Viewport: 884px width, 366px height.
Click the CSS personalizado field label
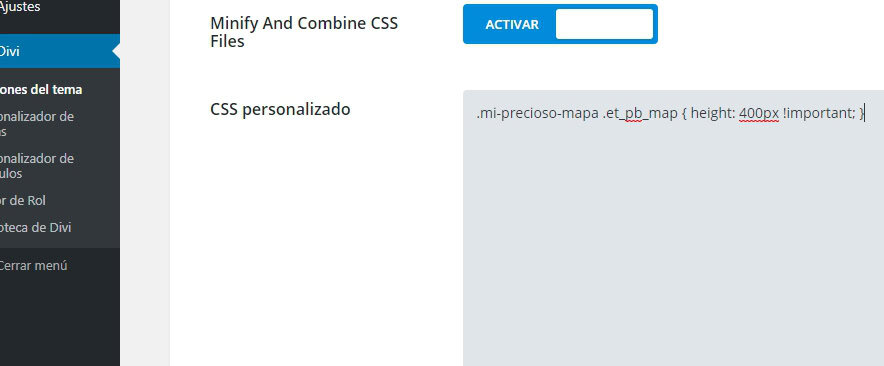pos(280,109)
